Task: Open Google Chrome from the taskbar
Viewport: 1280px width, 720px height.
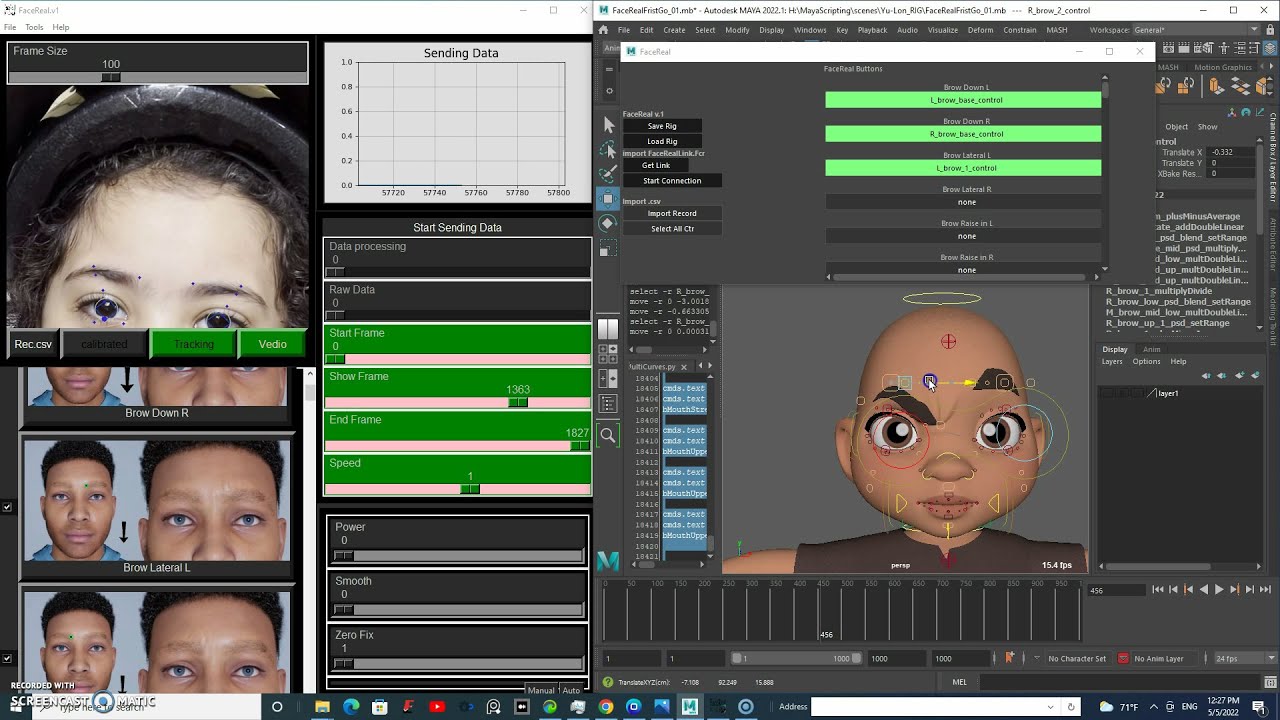Action: [606, 707]
